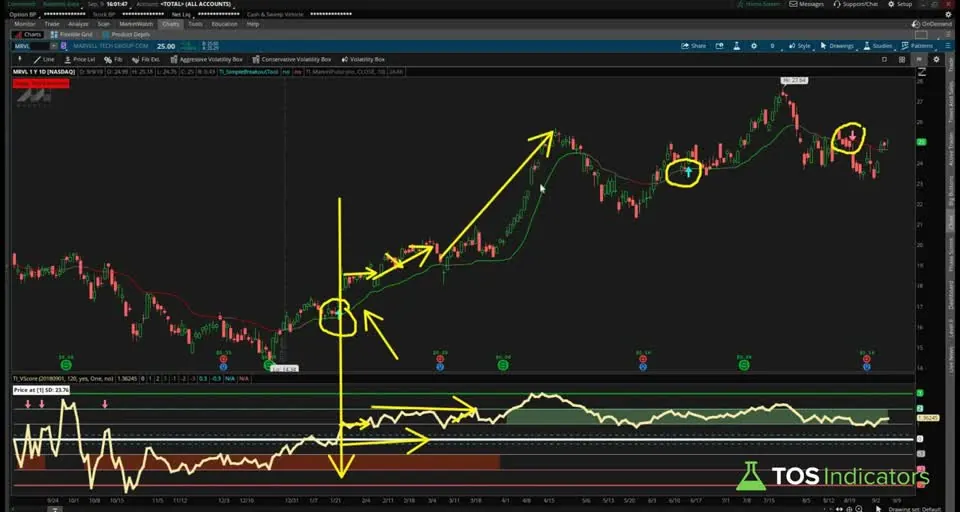Click the MRVL symbol input field
The width and height of the screenshot is (960, 512).
[31, 46]
